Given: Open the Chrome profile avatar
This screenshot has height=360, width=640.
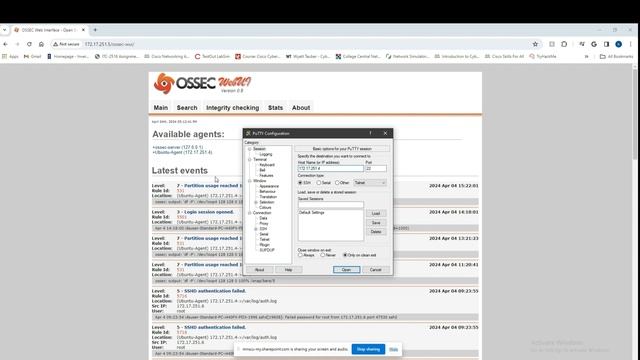Looking at the screenshot, I should pos(618,44).
